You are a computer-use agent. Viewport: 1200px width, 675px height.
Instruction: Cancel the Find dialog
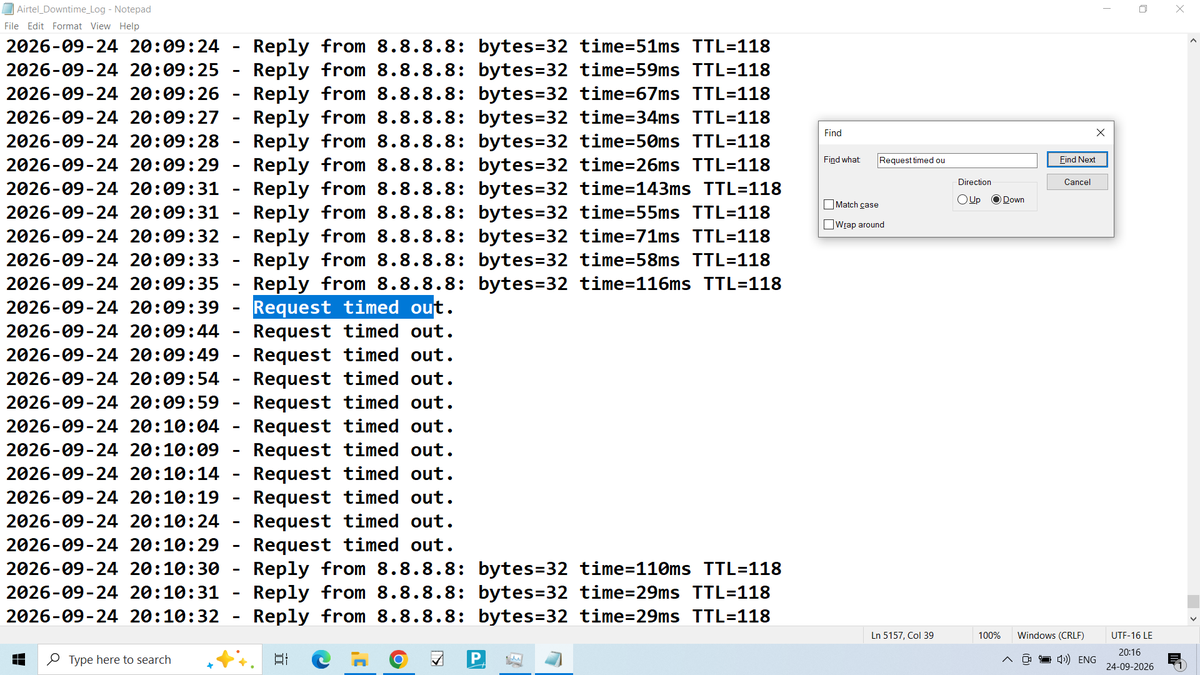click(1077, 182)
